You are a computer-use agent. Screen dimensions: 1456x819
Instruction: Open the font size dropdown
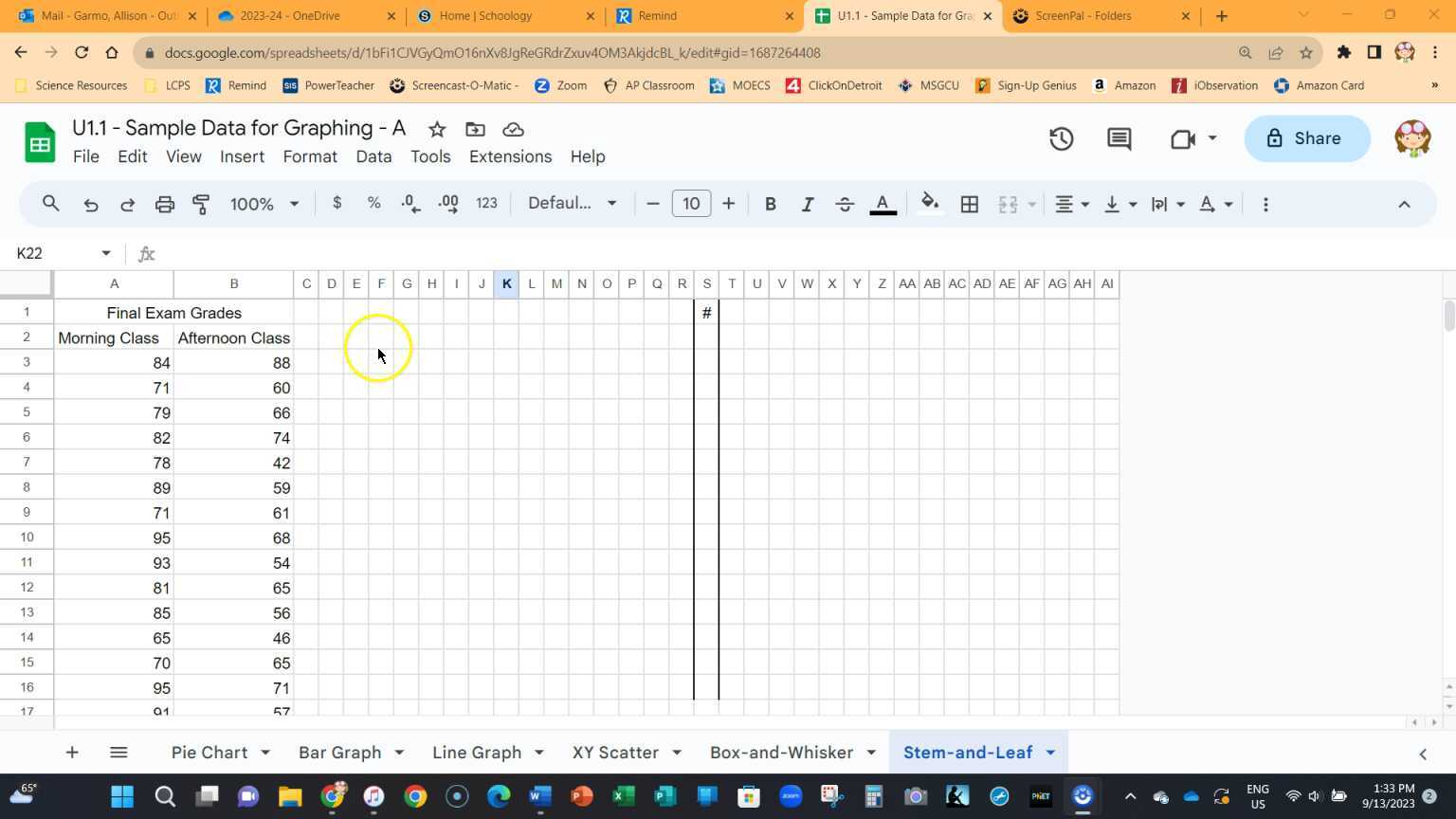click(x=691, y=203)
